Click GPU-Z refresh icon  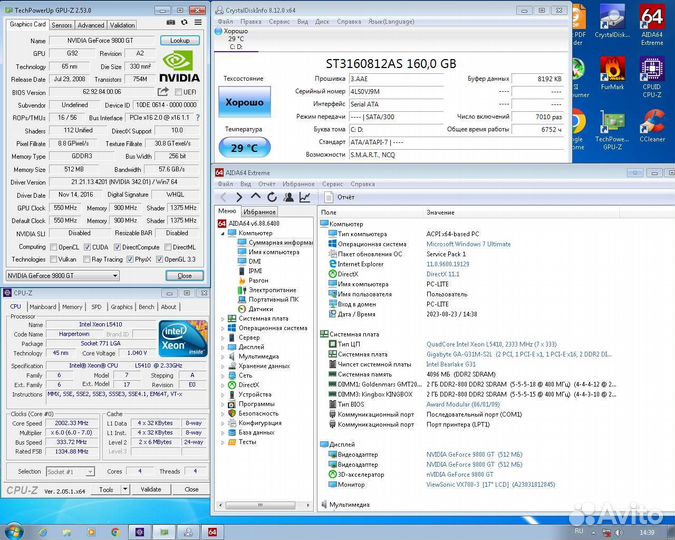click(x=184, y=22)
